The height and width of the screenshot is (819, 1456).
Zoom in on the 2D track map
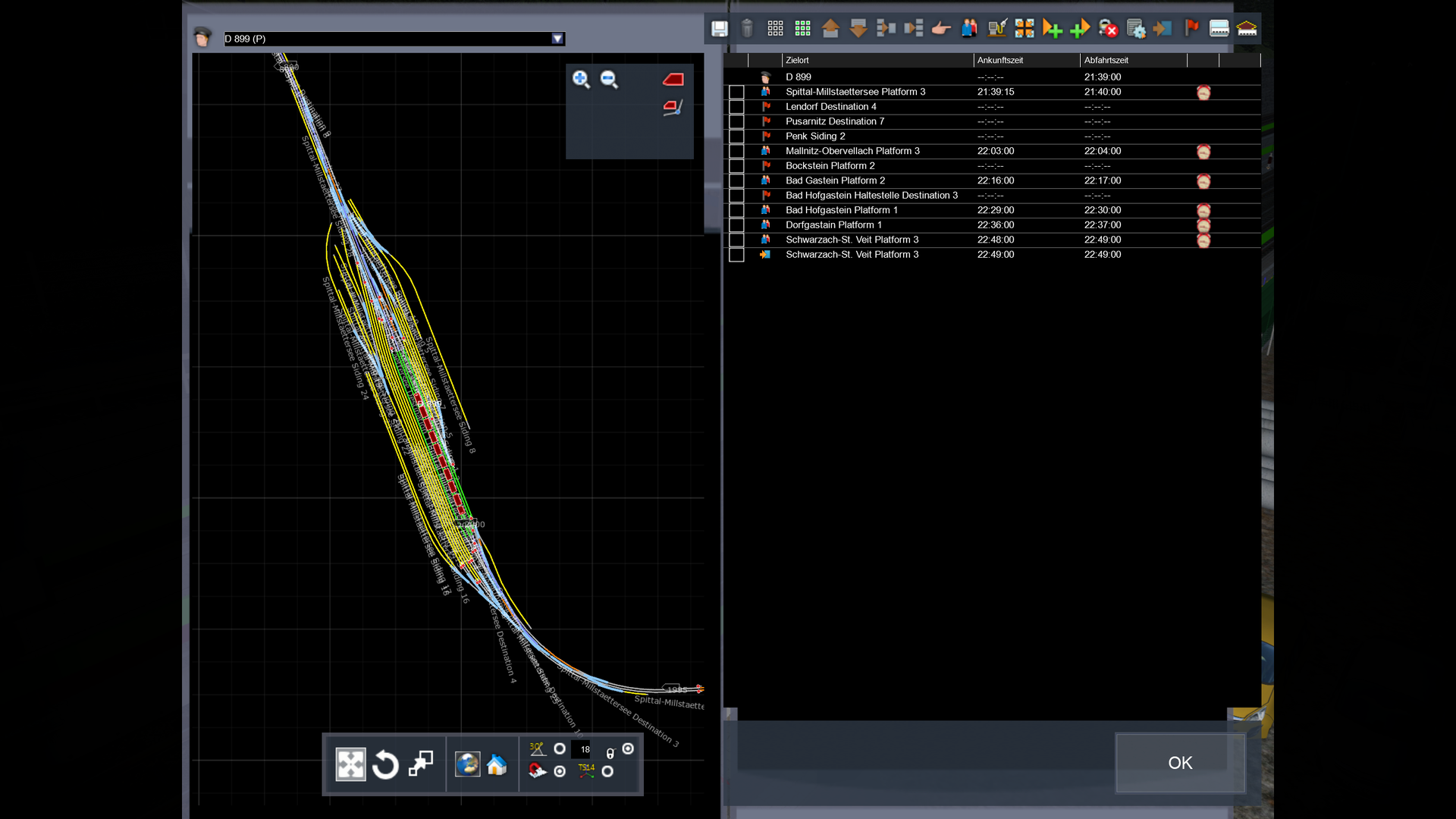click(x=581, y=80)
